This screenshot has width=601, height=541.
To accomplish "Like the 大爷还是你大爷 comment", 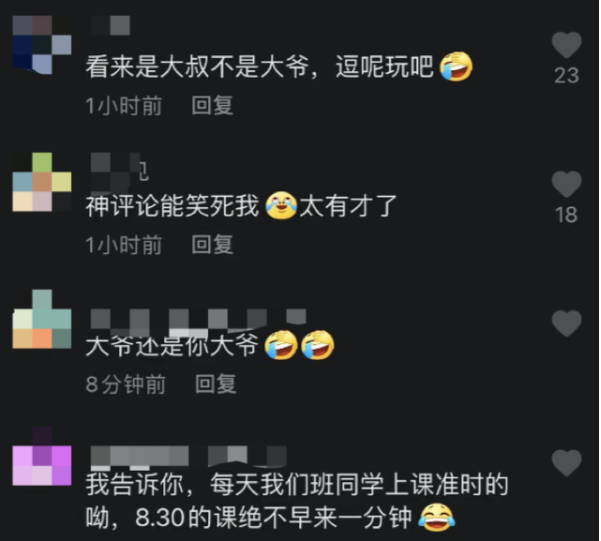I will 567,324.
